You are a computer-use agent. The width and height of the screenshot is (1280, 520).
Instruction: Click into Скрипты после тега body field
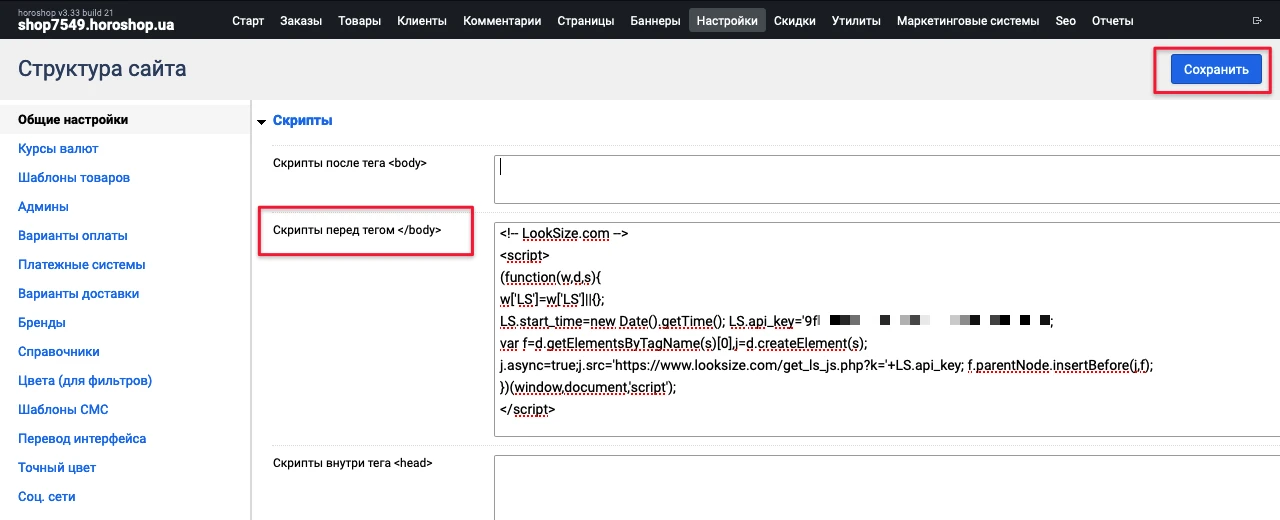(x=887, y=179)
